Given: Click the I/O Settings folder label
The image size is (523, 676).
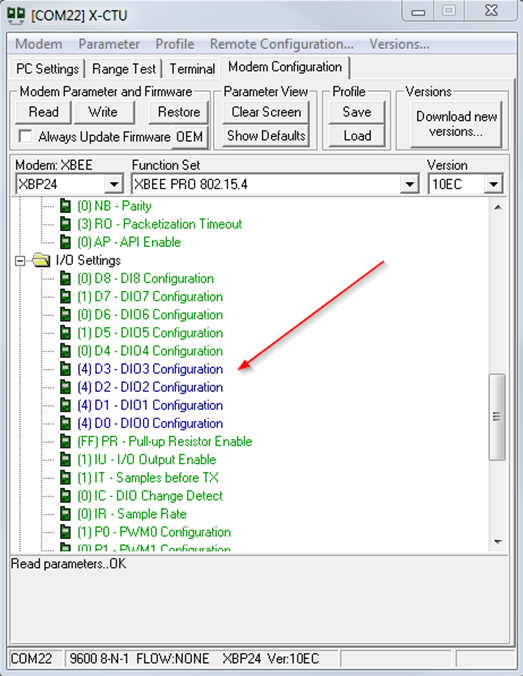Looking at the screenshot, I should 88,260.
